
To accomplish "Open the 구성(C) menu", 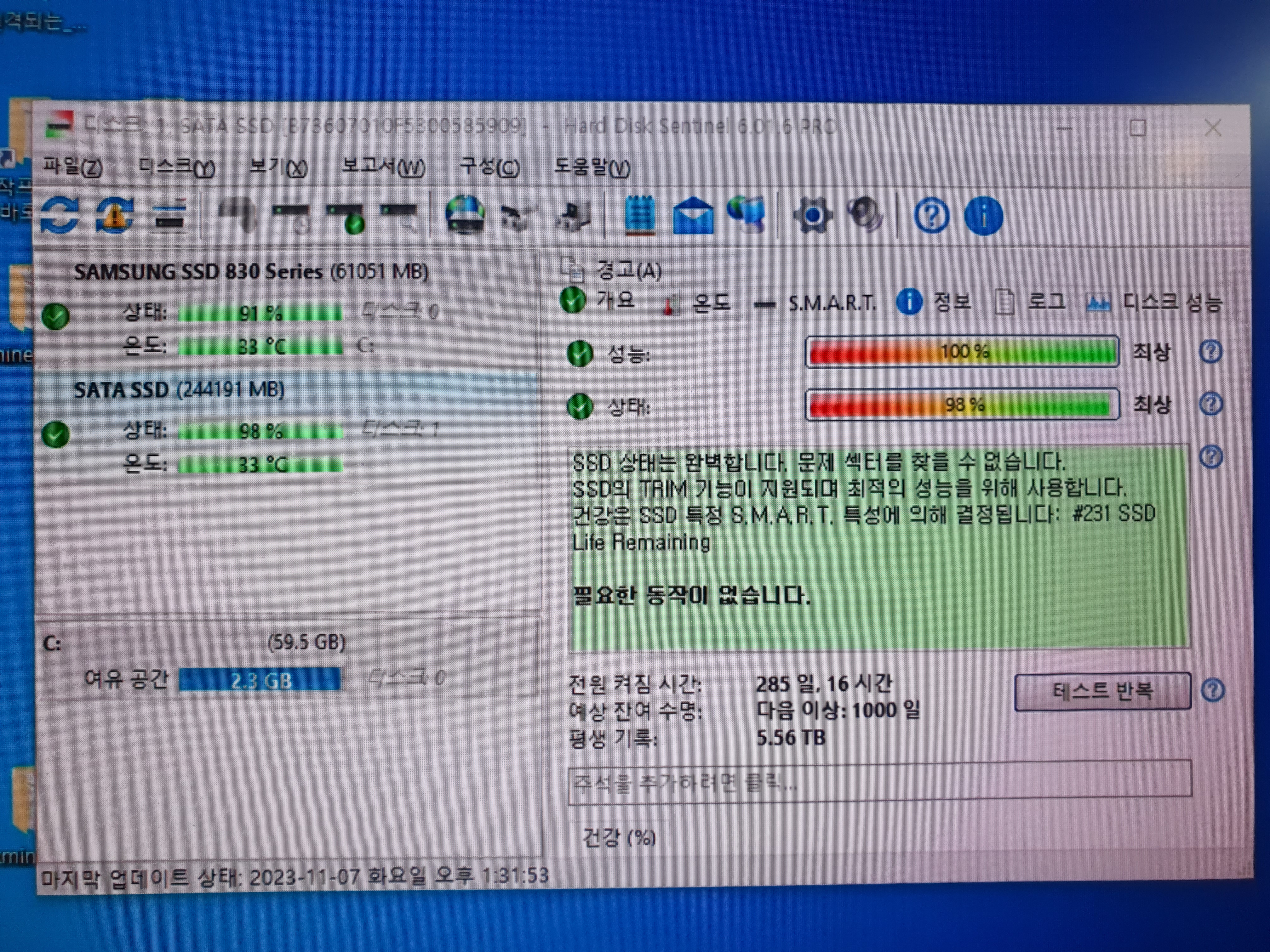I will [490, 167].
